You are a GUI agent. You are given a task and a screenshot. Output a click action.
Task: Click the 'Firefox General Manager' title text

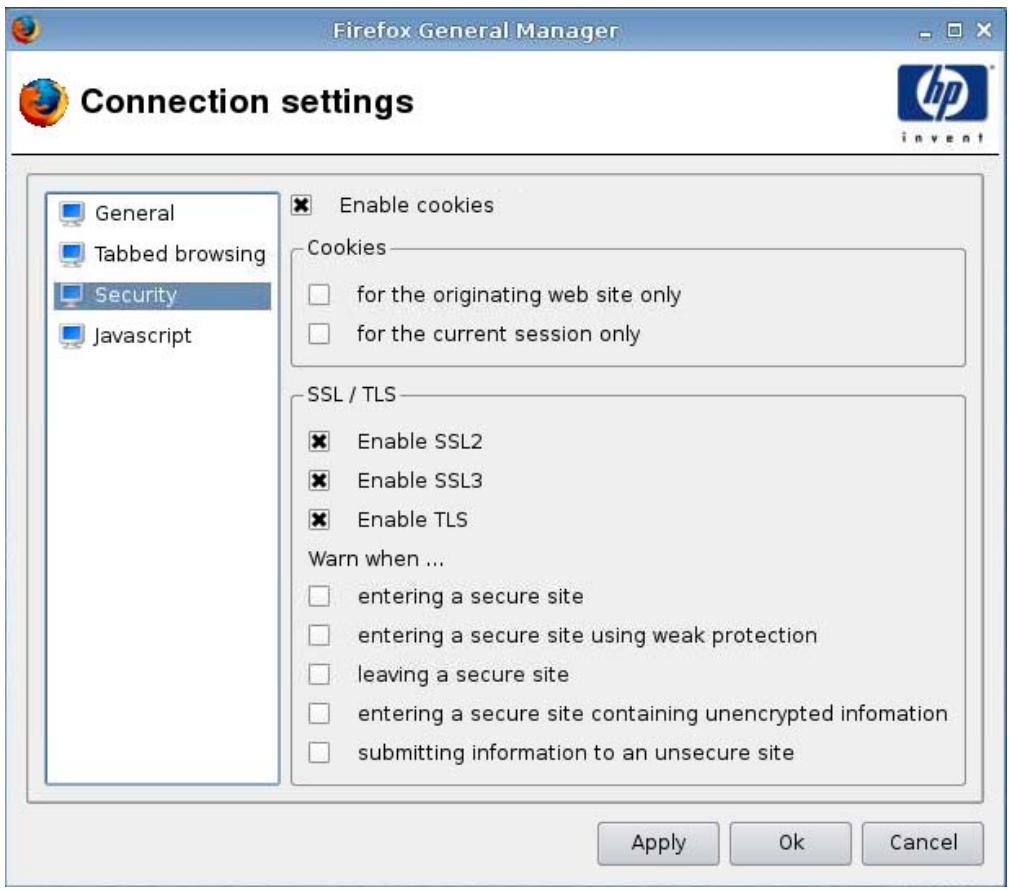[476, 30]
